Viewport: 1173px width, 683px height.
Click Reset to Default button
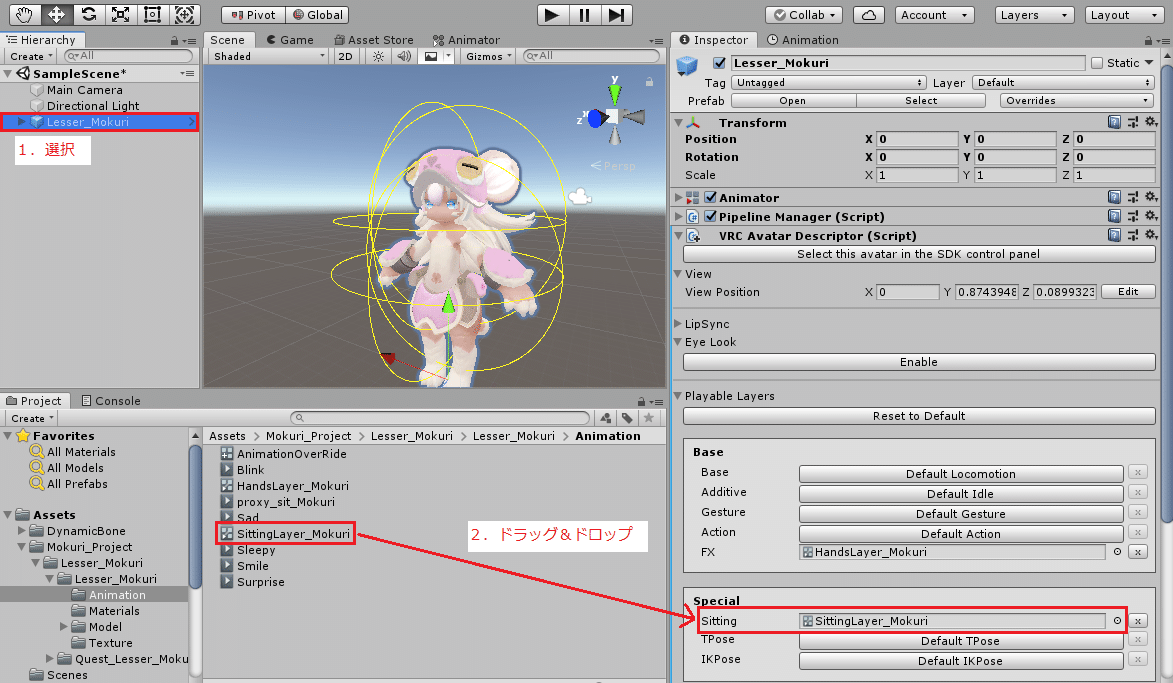[x=919, y=416]
